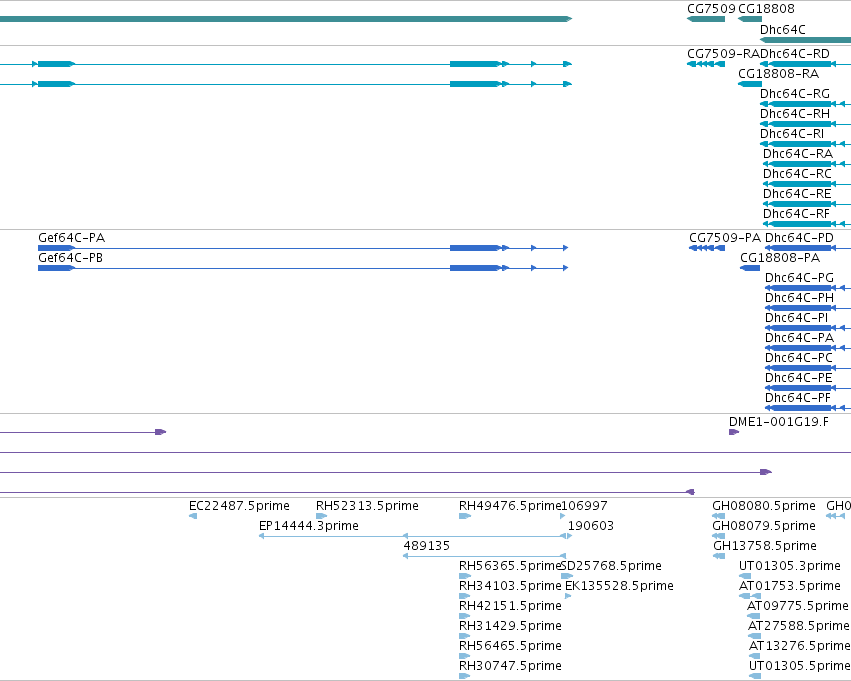
Task: Select protein CG18808-PA
Action: click(x=780, y=258)
